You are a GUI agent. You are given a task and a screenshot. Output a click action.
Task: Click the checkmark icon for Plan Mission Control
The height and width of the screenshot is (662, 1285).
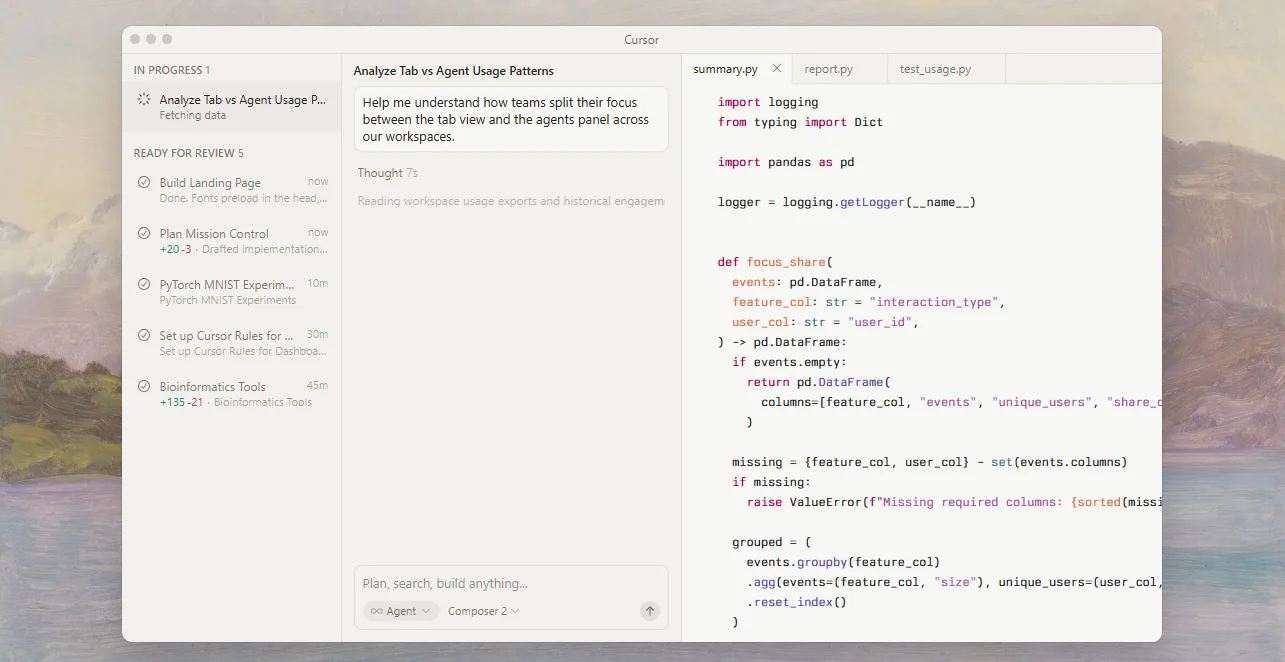pos(144,233)
